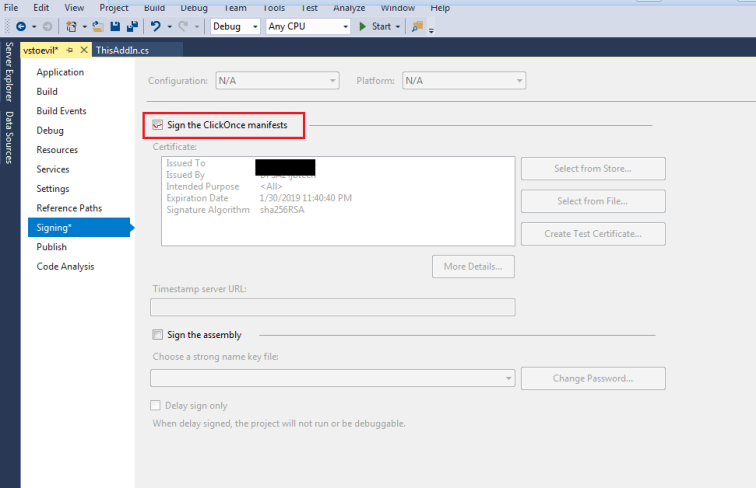Select the Build Events properties page
This screenshot has width=756, height=488.
point(61,111)
